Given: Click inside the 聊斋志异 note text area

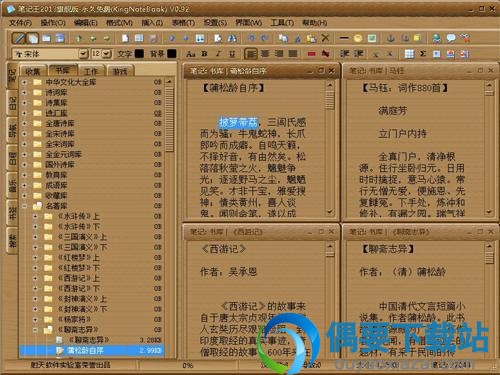Looking at the screenshot, I should tap(416, 298).
